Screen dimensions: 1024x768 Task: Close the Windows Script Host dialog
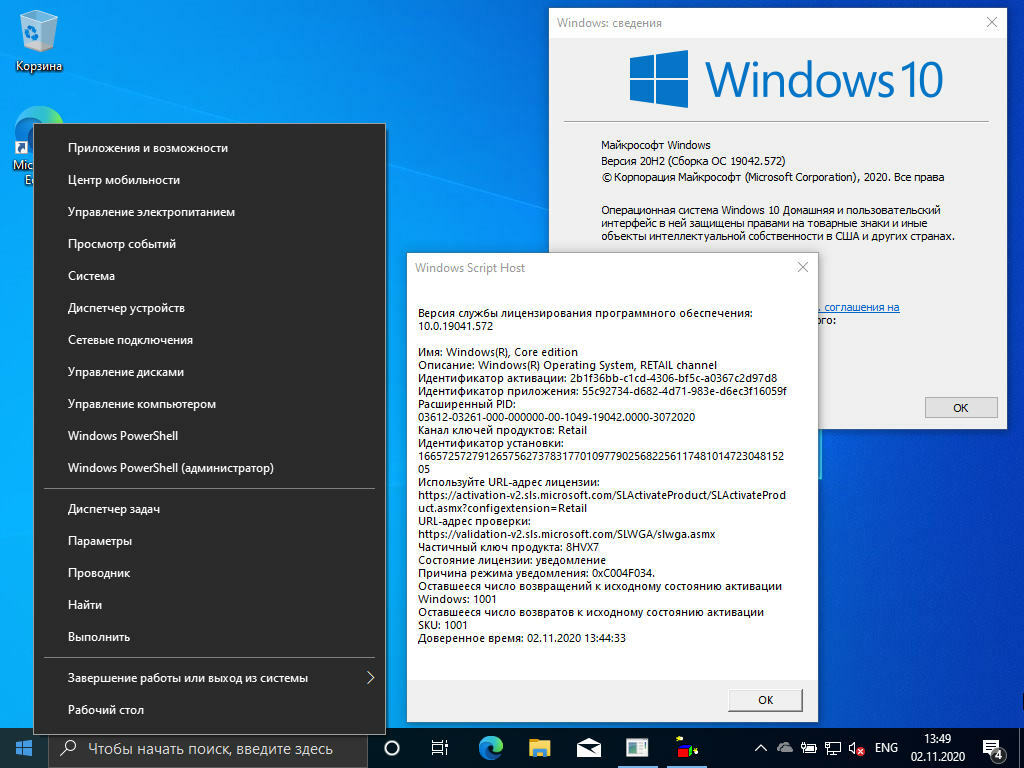tap(803, 267)
